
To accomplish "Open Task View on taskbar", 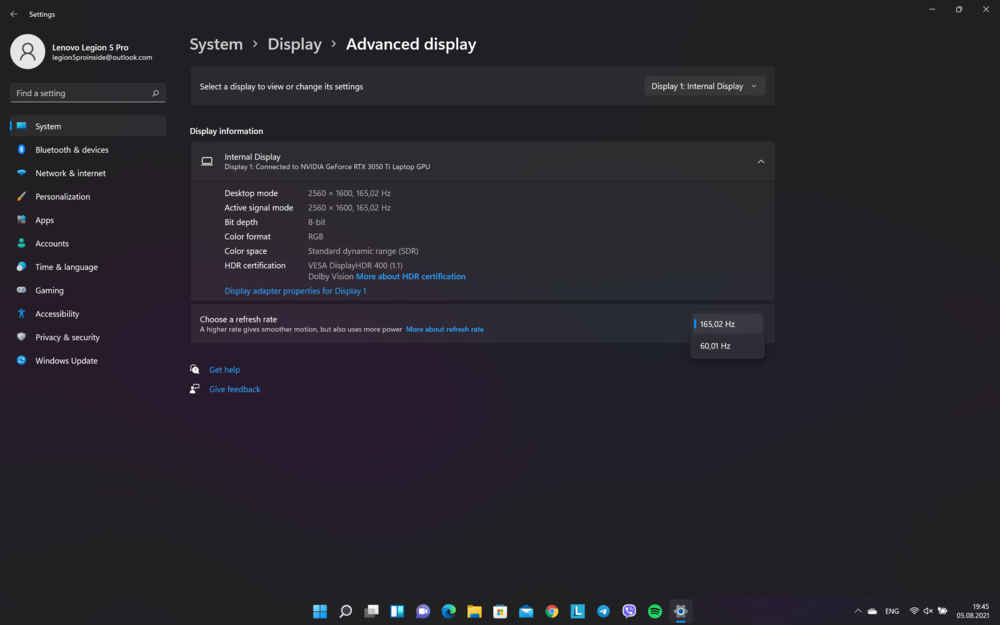I will (371, 612).
